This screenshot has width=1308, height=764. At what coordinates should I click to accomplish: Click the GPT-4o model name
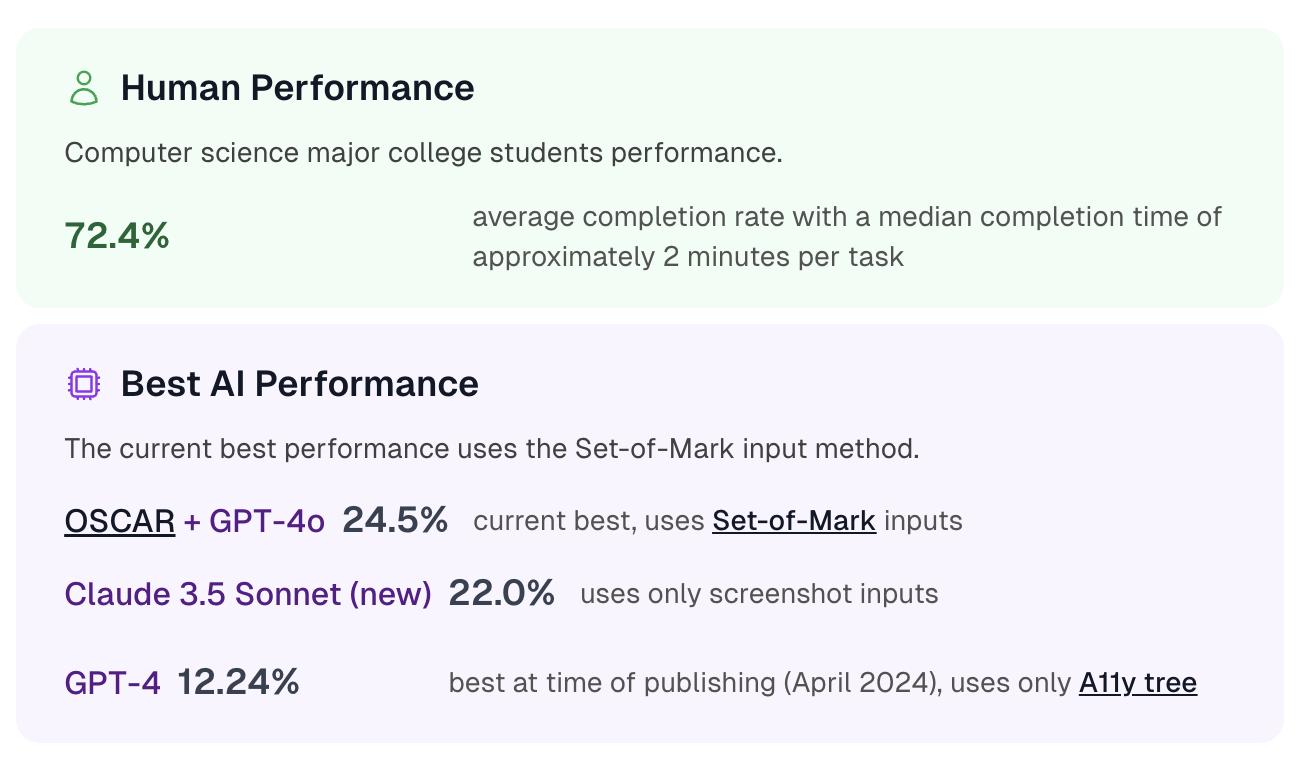[267, 521]
